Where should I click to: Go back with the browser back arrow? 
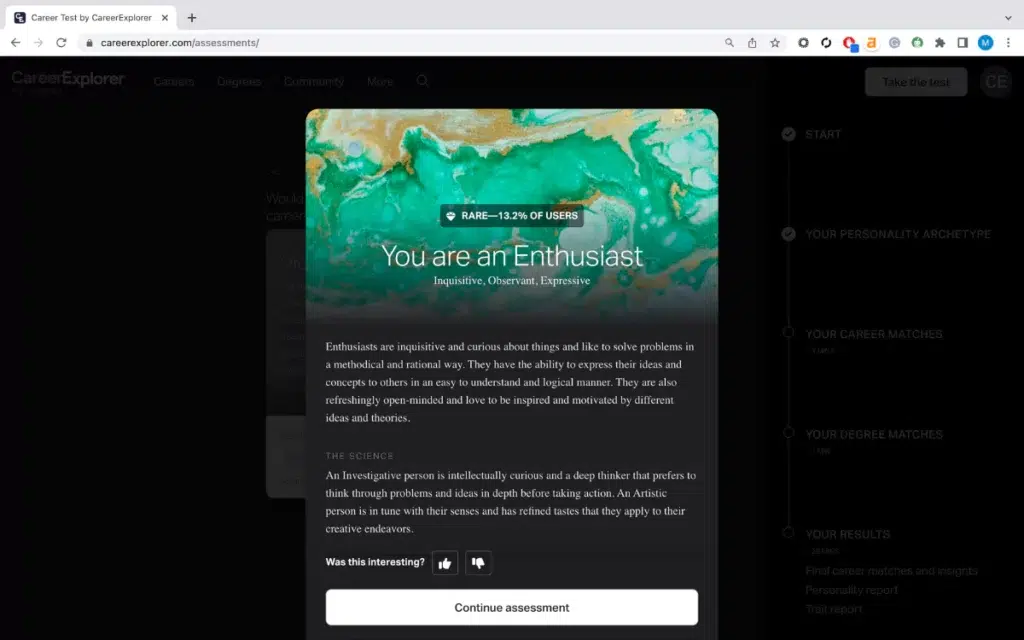coord(16,42)
